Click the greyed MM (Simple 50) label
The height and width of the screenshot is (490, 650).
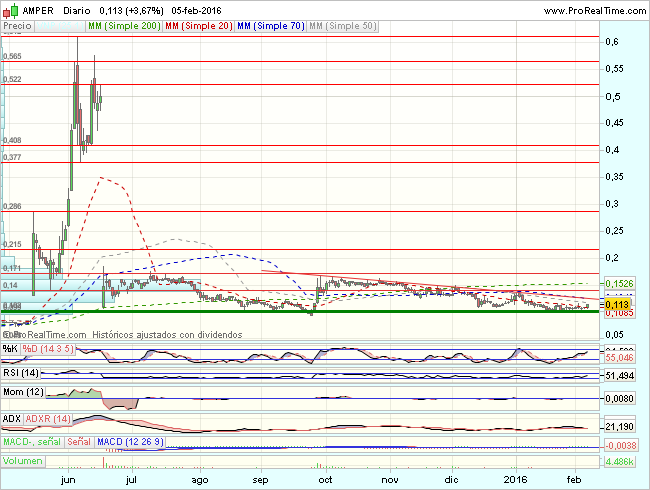pos(343,23)
